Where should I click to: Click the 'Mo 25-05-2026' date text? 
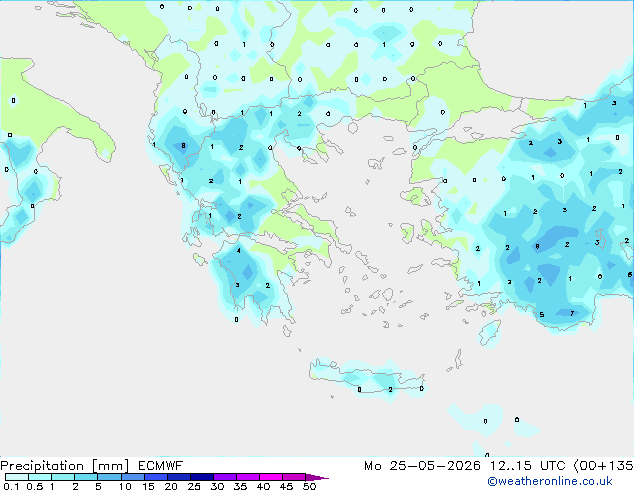tap(422, 466)
